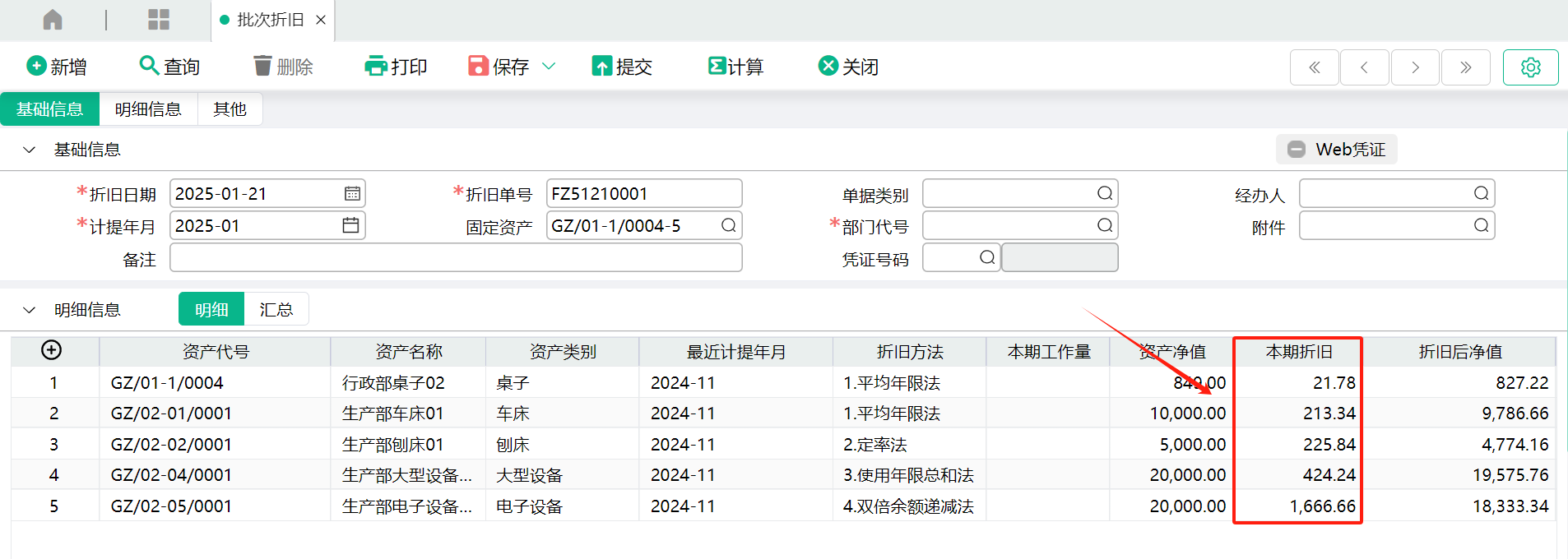
Task: Click the 折旧单号 input field
Action: (x=644, y=194)
